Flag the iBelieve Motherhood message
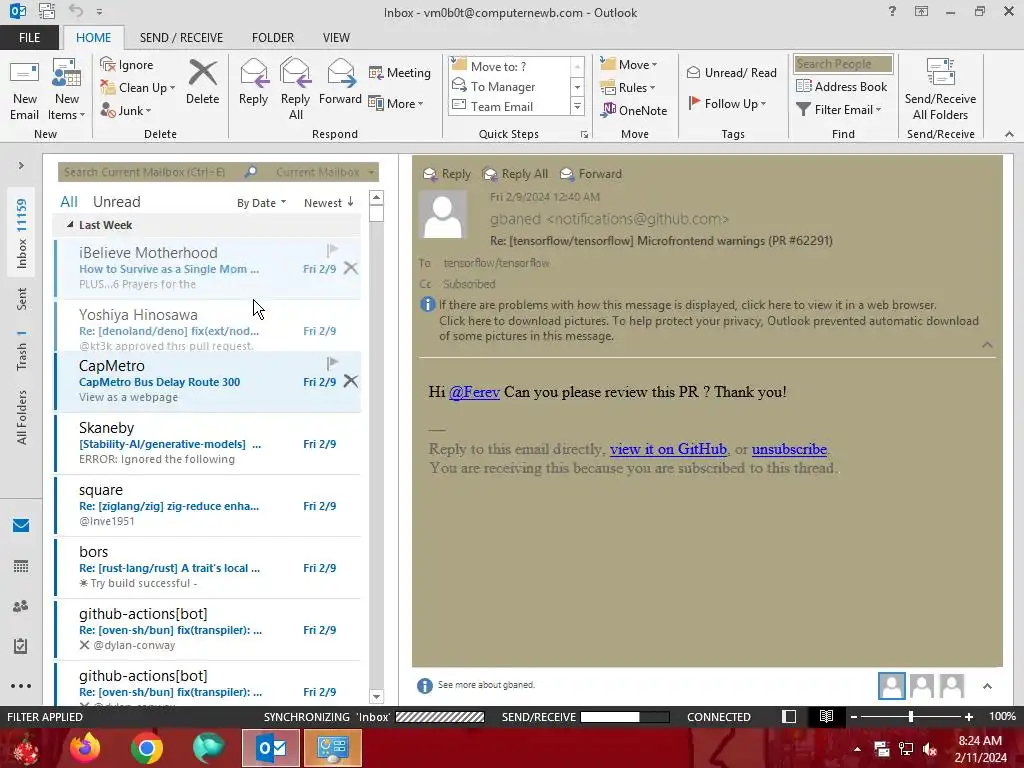 332,249
